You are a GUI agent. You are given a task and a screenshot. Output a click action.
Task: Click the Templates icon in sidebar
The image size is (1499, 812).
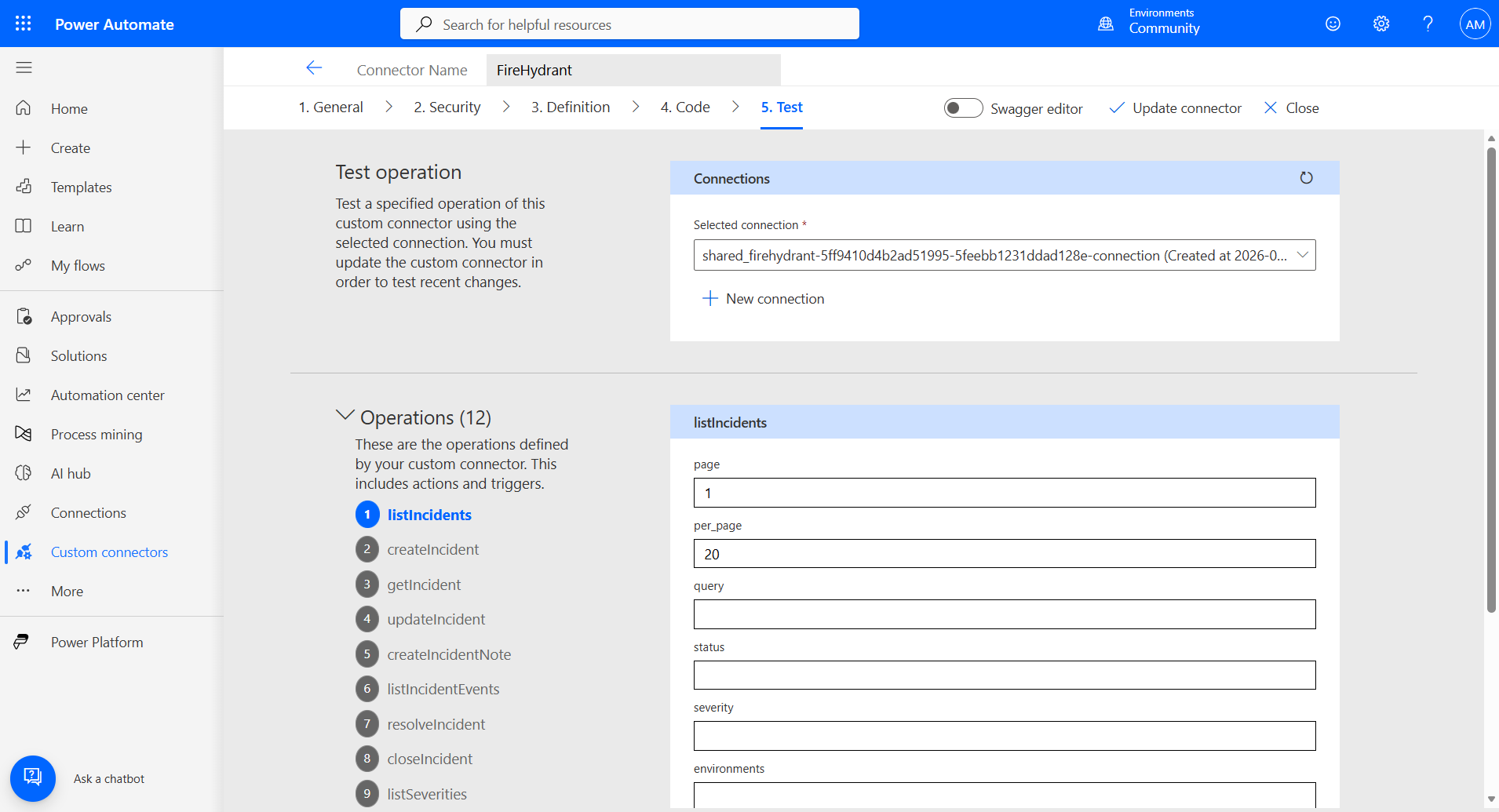pos(24,187)
